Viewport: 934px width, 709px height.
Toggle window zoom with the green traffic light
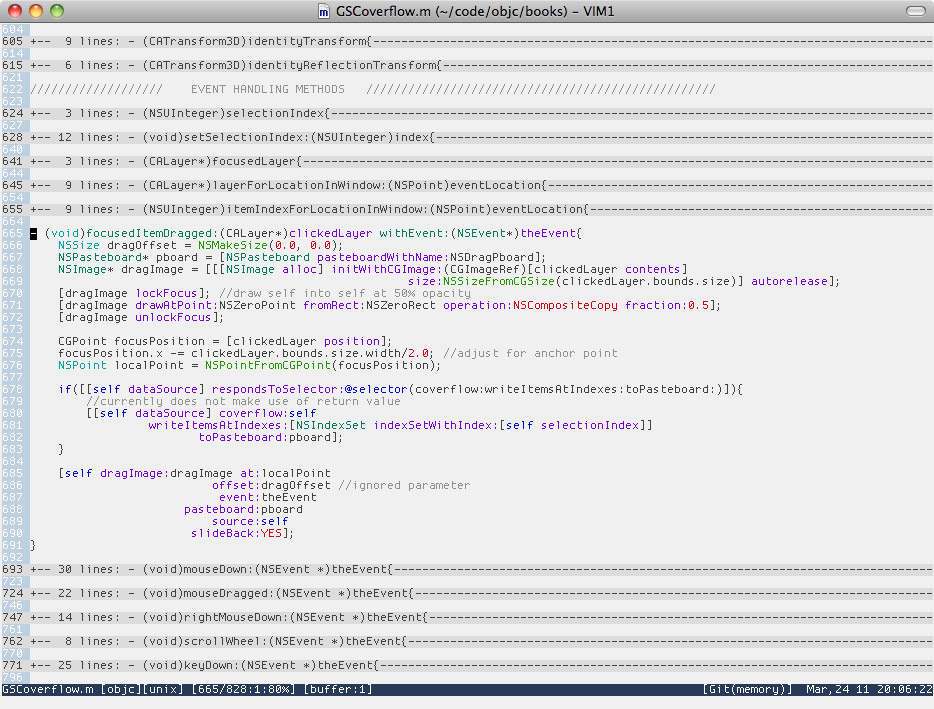[x=54, y=11]
